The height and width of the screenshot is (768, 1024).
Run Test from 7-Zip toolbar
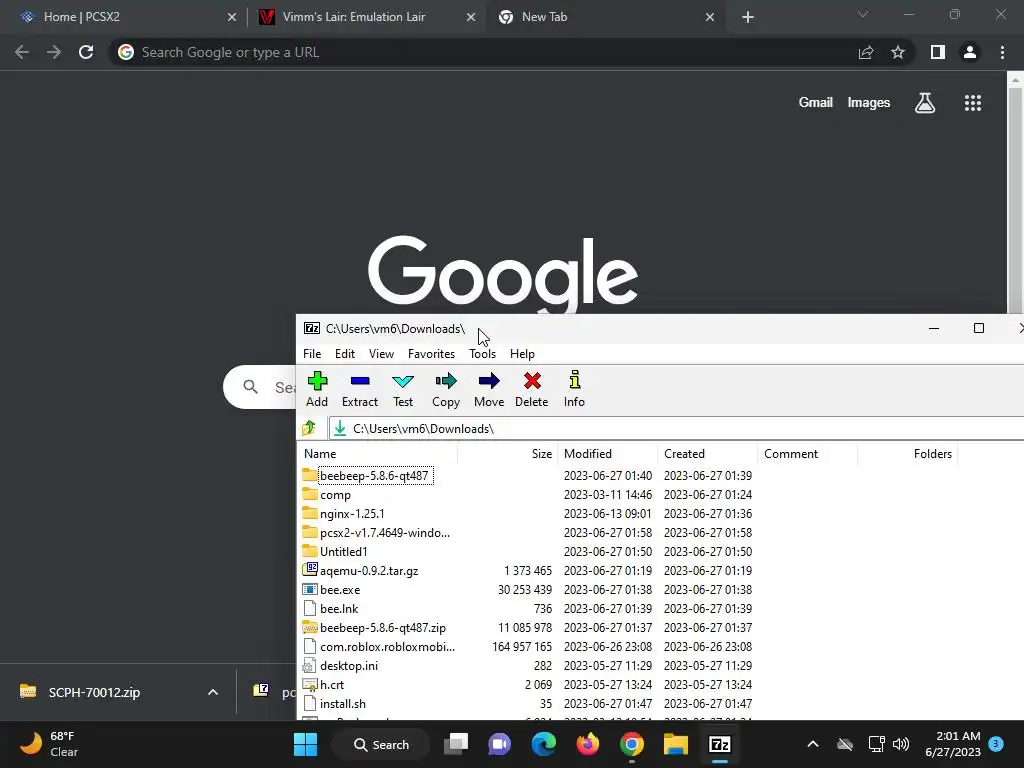[403, 389]
